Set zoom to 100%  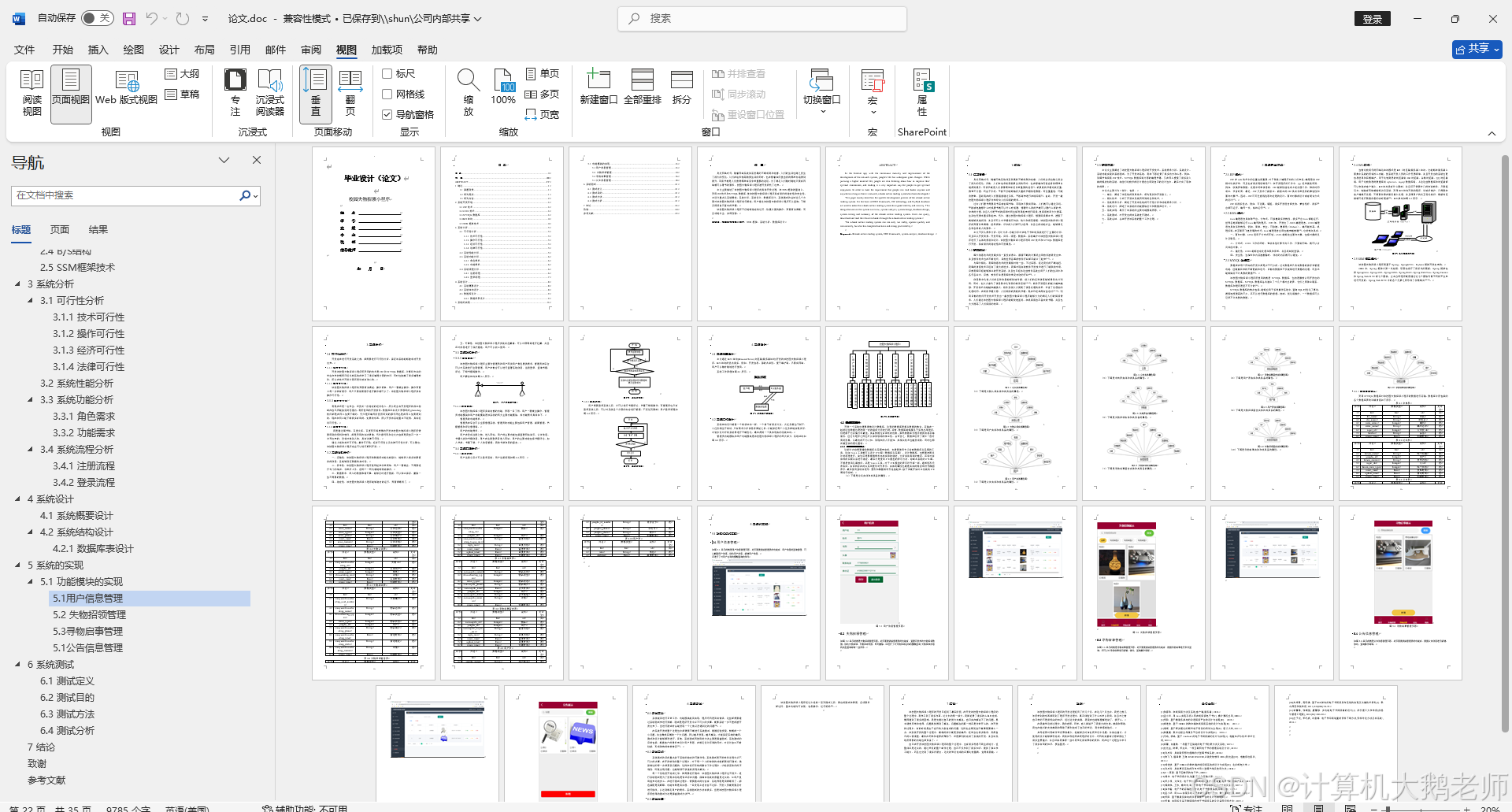point(503,88)
